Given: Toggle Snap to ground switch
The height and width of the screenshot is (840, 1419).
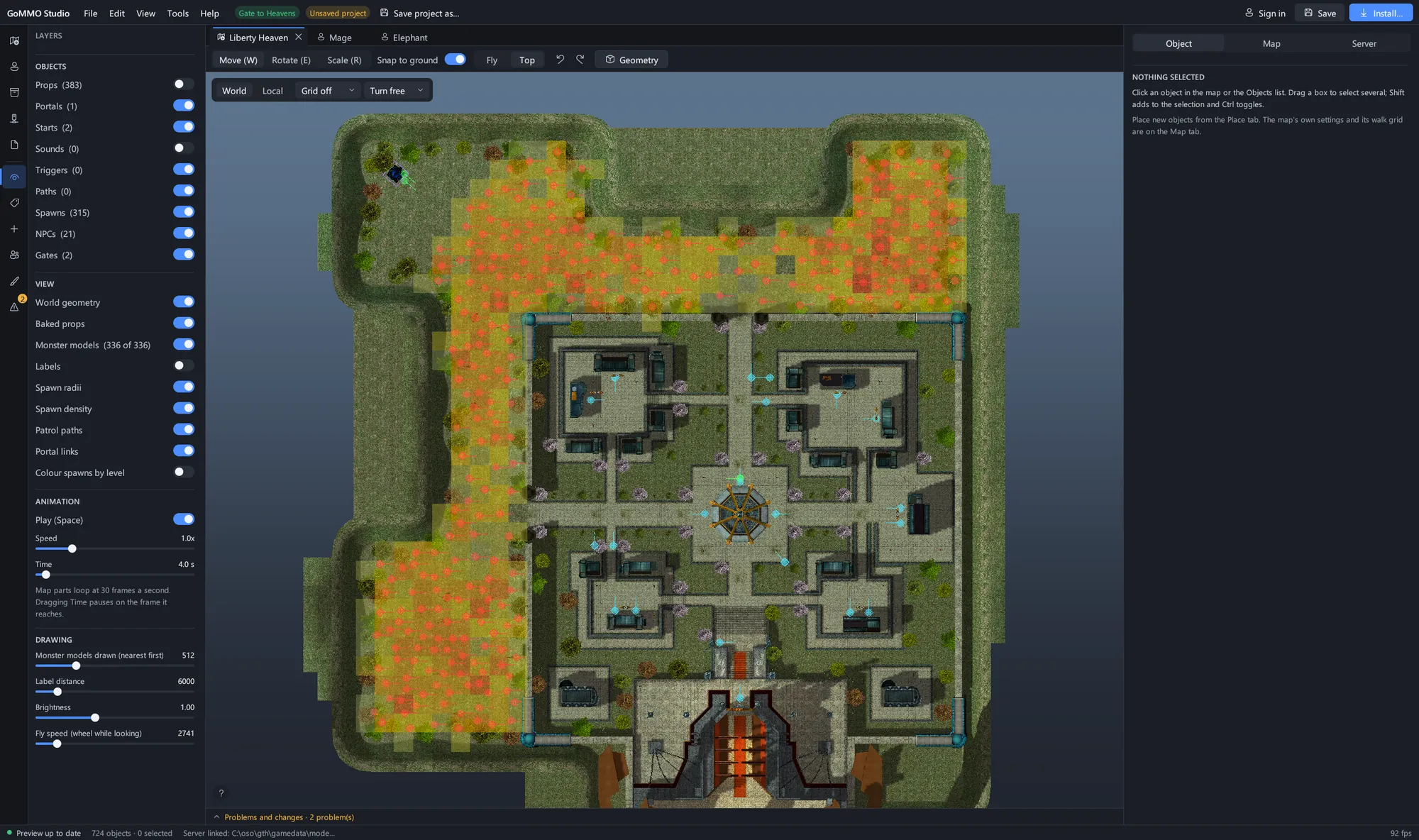Looking at the screenshot, I should (455, 60).
